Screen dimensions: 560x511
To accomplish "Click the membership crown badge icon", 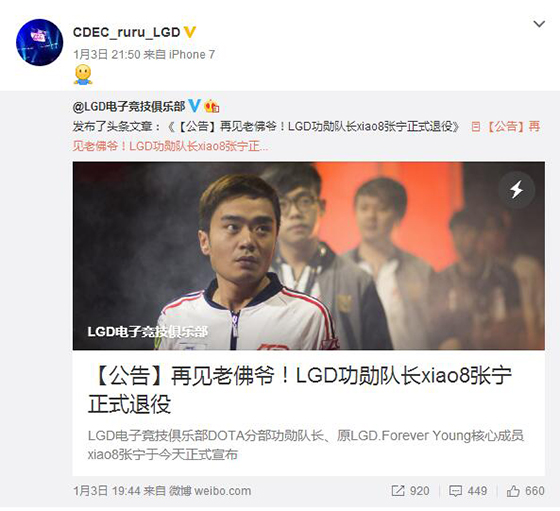I will pos(211,106).
